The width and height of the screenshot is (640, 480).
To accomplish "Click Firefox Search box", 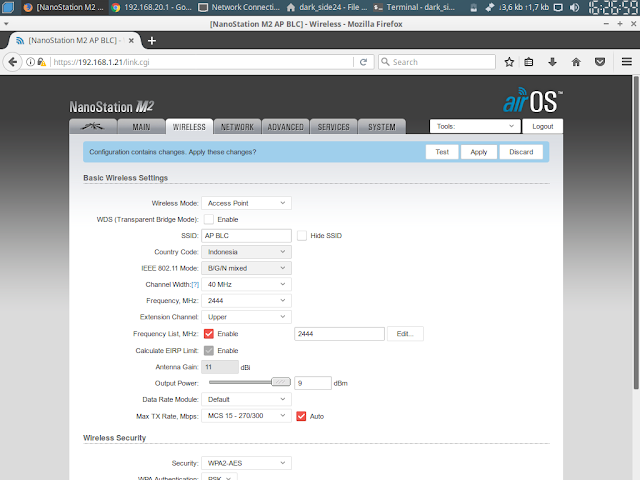I will point(437,62).
